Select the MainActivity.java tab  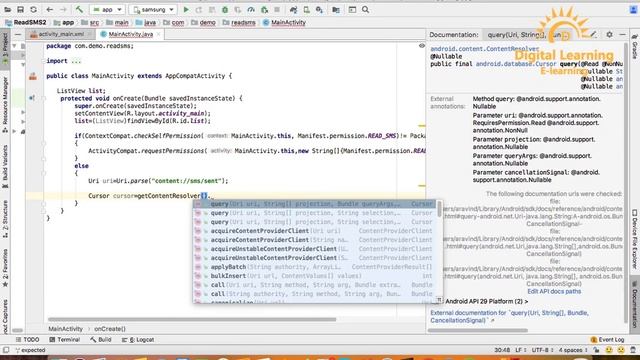coord(131,34)
